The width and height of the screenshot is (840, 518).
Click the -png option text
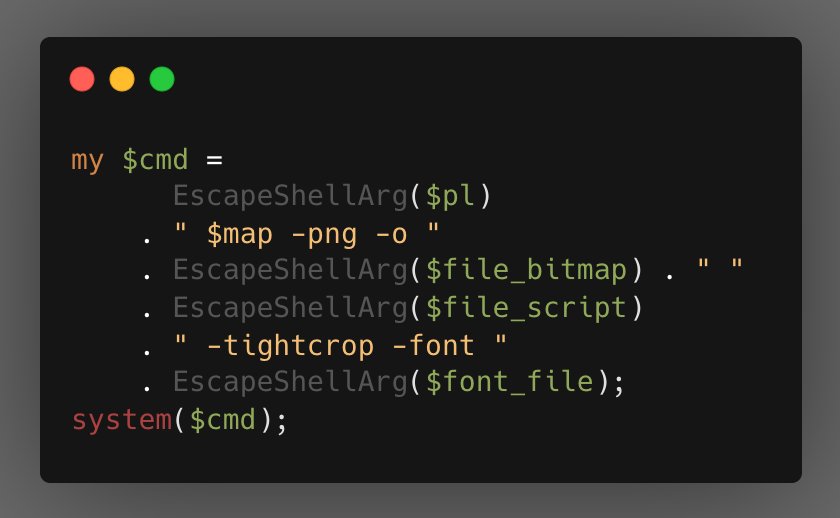click(324, 235)
